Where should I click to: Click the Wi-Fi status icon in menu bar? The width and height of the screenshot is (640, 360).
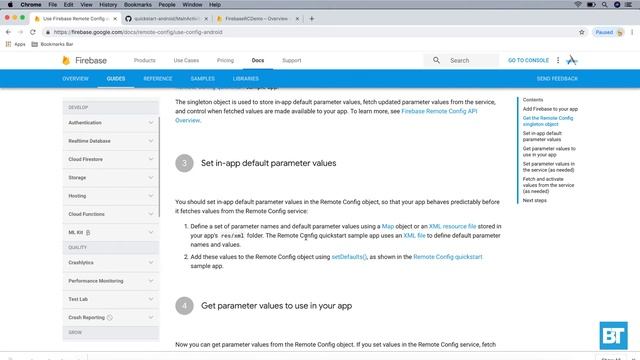click(x=578, y=4)
